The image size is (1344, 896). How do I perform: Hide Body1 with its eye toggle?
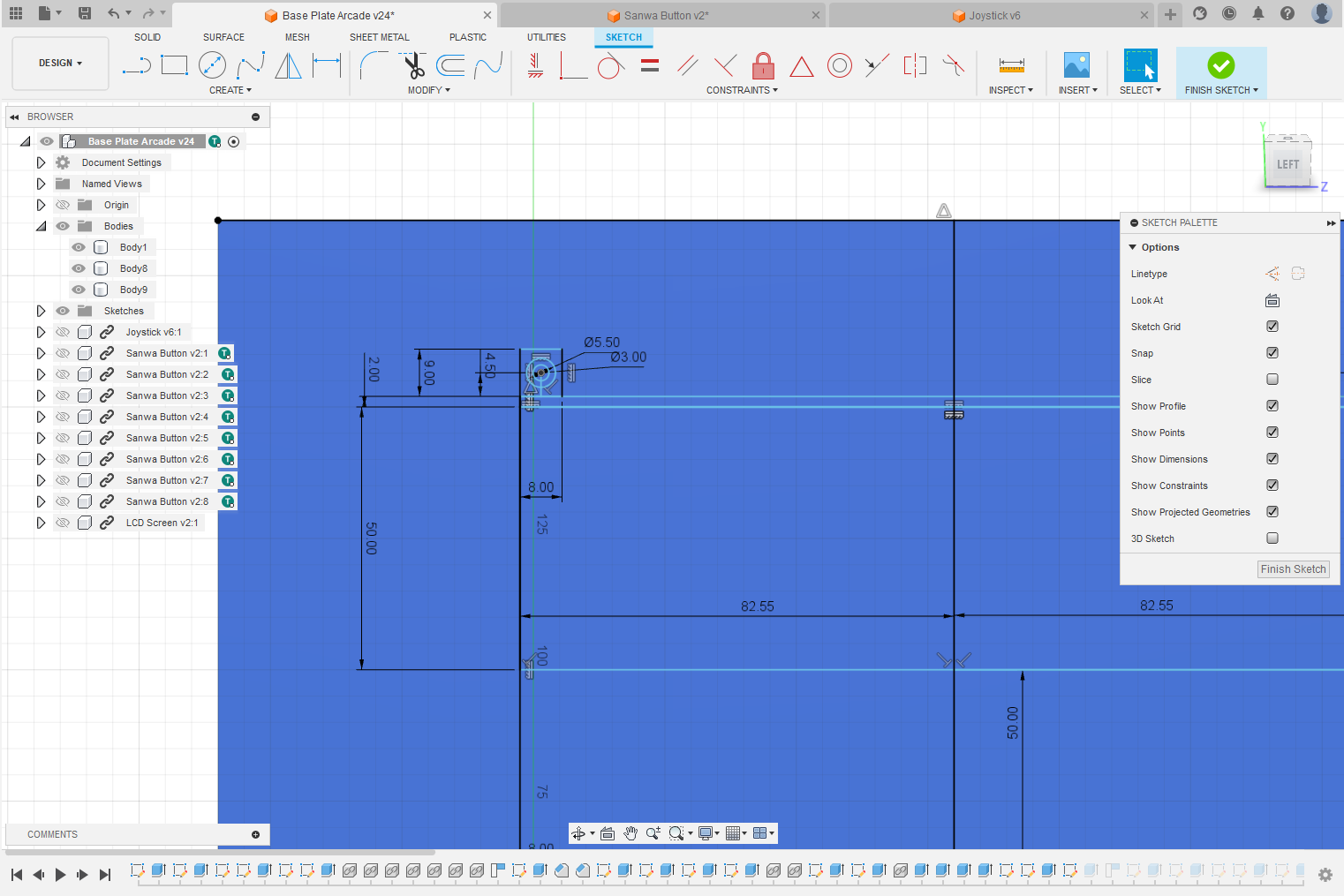tap(79, 247)
